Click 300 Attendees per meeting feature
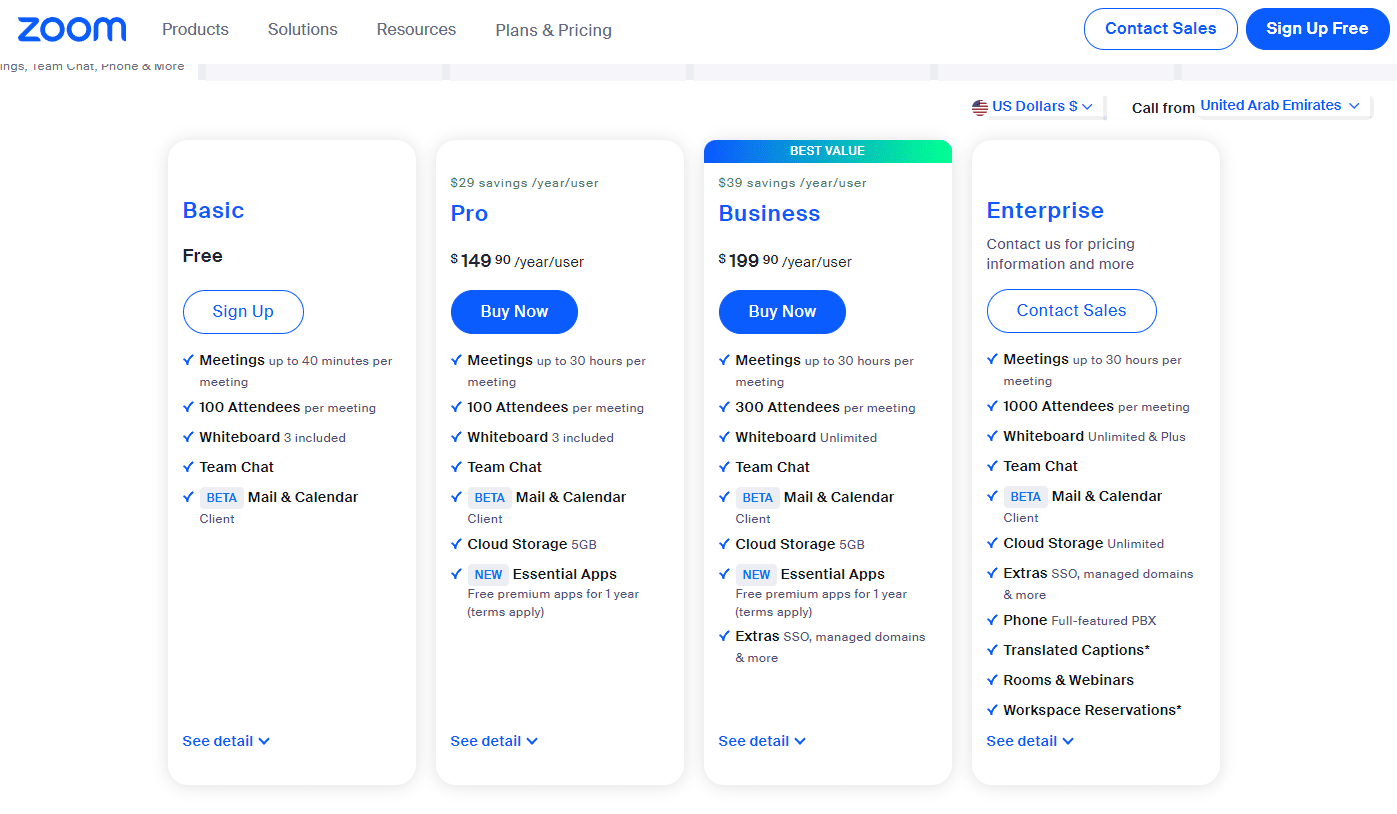The image size is (1397, 814). 825,408
